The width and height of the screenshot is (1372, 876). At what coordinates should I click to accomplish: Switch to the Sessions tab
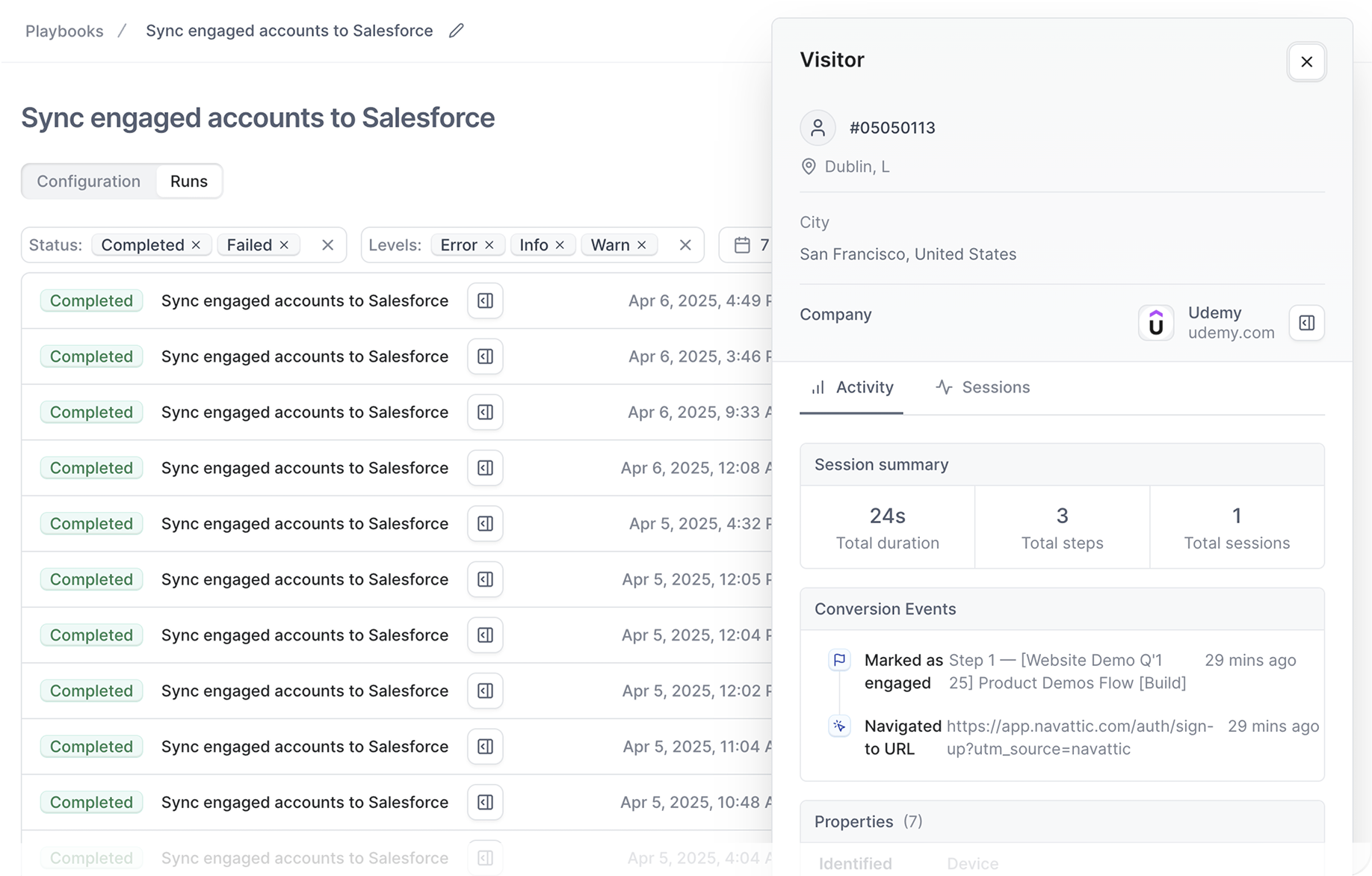(x=983, y=387)
